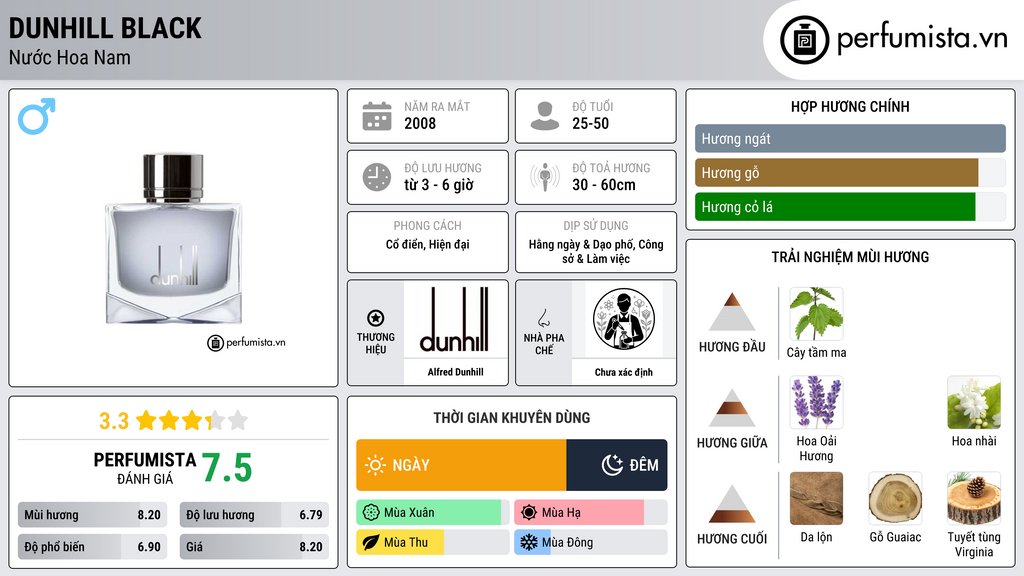Click the HỢP HƯƠNG CHÍNH heading
Viewport: 1024px width, 576px height.
(x=850, y=106)
